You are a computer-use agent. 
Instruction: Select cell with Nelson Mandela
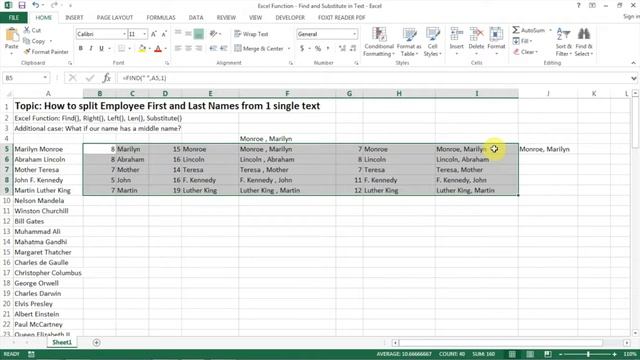coord(48,200)
